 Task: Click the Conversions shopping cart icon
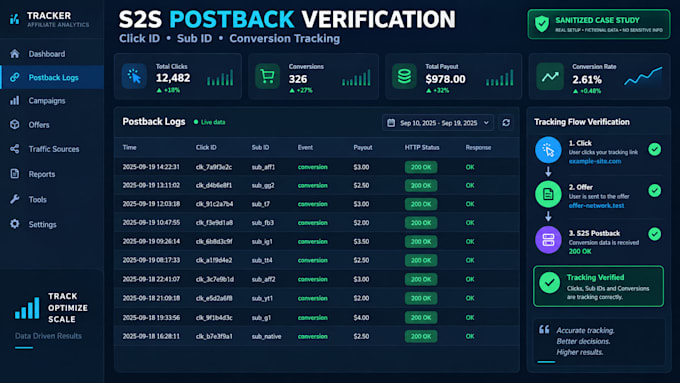(x=267, y=76)
